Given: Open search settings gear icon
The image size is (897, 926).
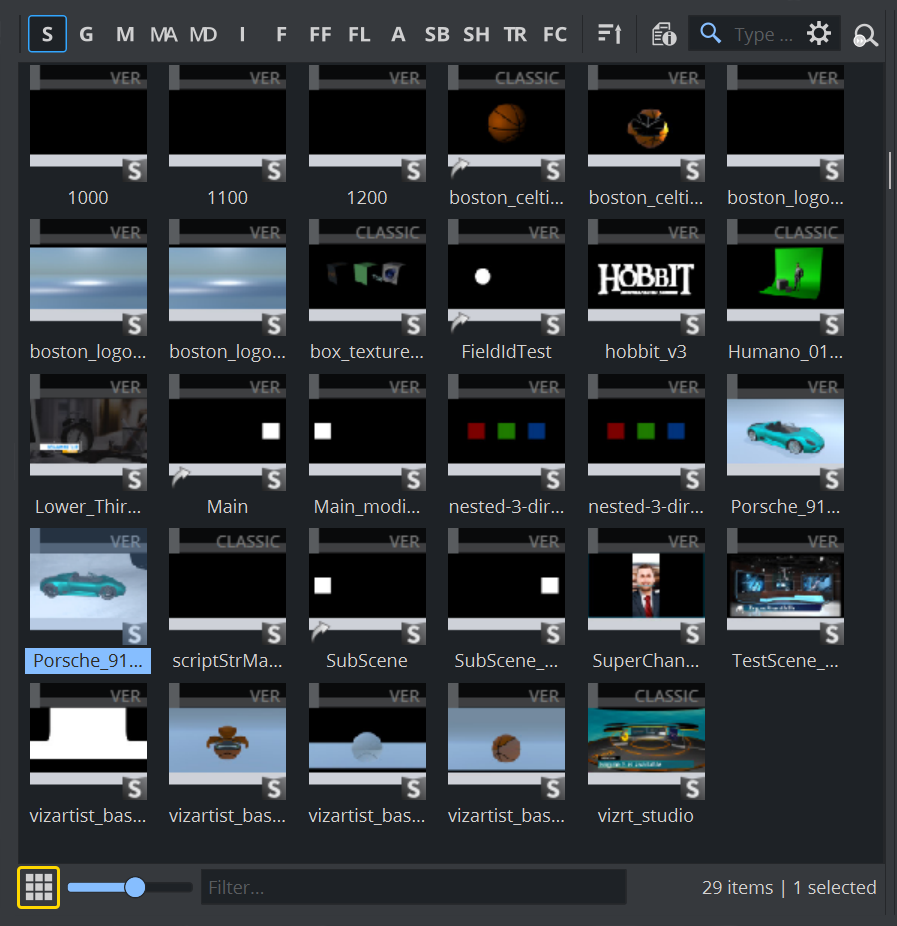Looking at the screenshot, I should [819, 34].
